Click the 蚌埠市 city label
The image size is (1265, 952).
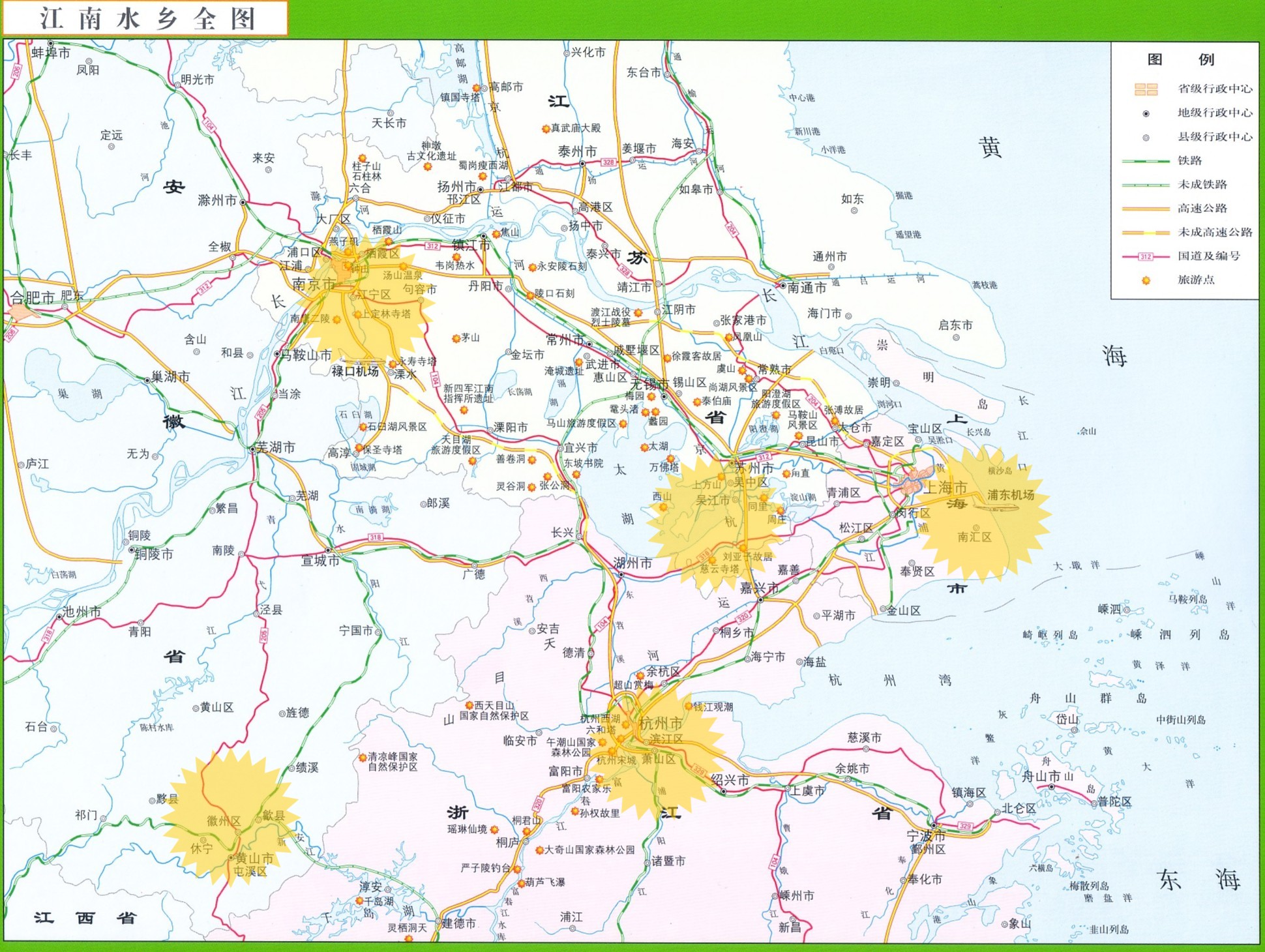coord(51,53)
